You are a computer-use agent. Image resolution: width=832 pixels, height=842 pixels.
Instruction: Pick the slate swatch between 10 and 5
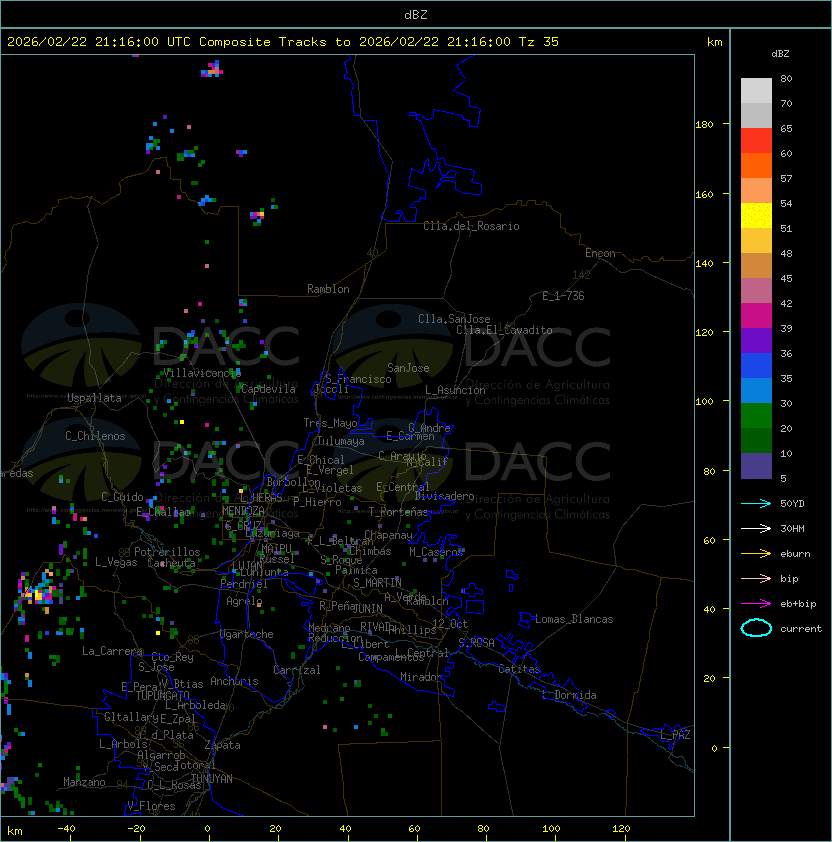(756, 466)
